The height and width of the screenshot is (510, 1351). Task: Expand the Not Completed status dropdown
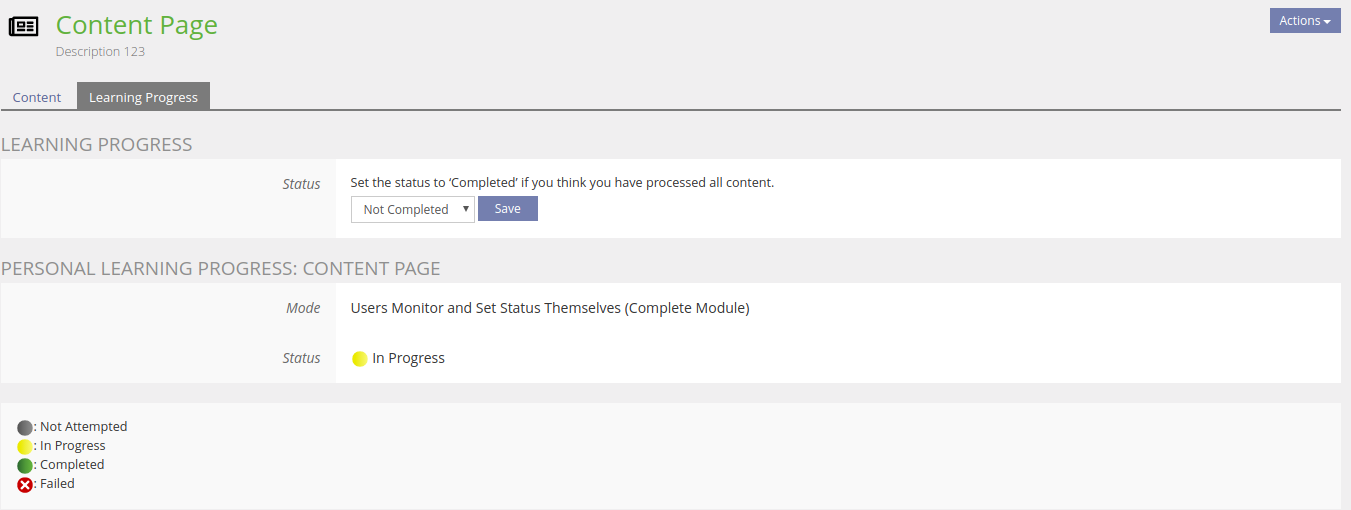tap(412, 209)
